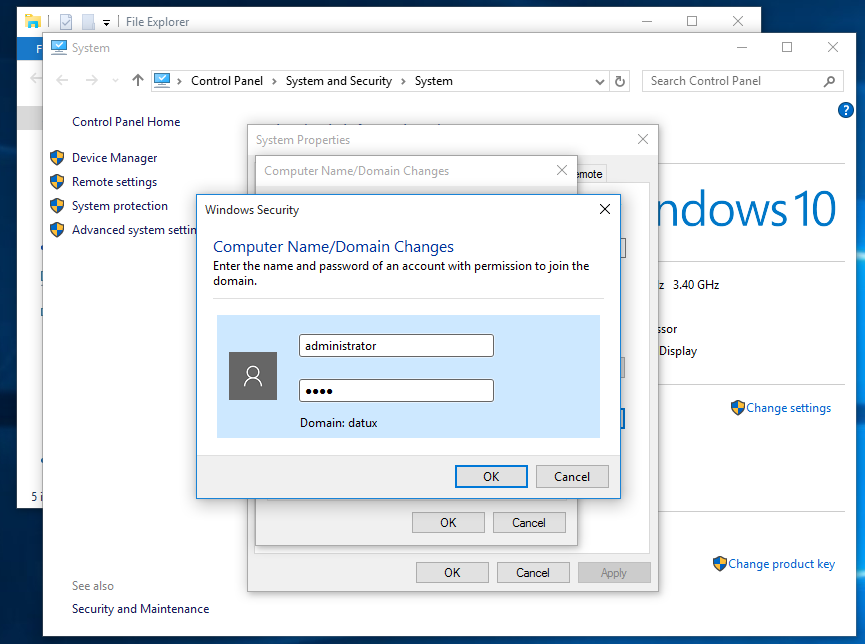Image resolution: width=865 pixels, height=644 pixels.
Task: Open Customize Quick Access Toolbar arrow in File Explorer
Action: tap(106, 23)
